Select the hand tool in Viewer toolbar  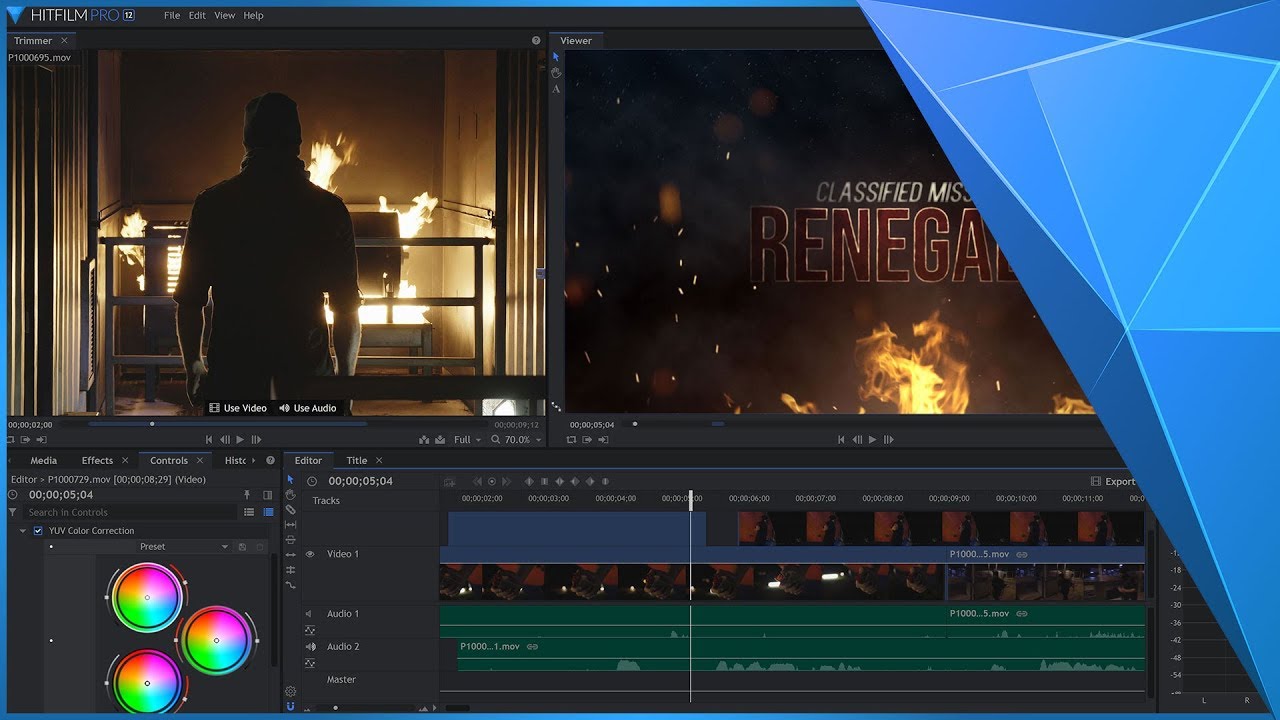[x=556, y=73]
